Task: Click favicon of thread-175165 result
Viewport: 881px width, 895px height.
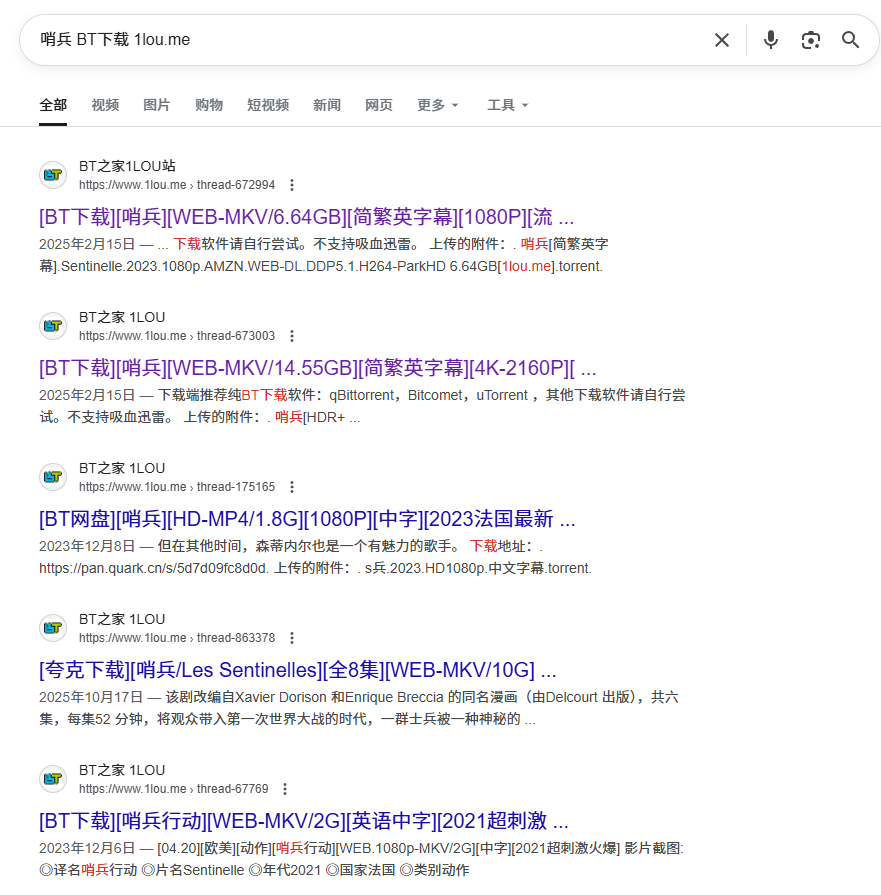Action: coord(53,477)
